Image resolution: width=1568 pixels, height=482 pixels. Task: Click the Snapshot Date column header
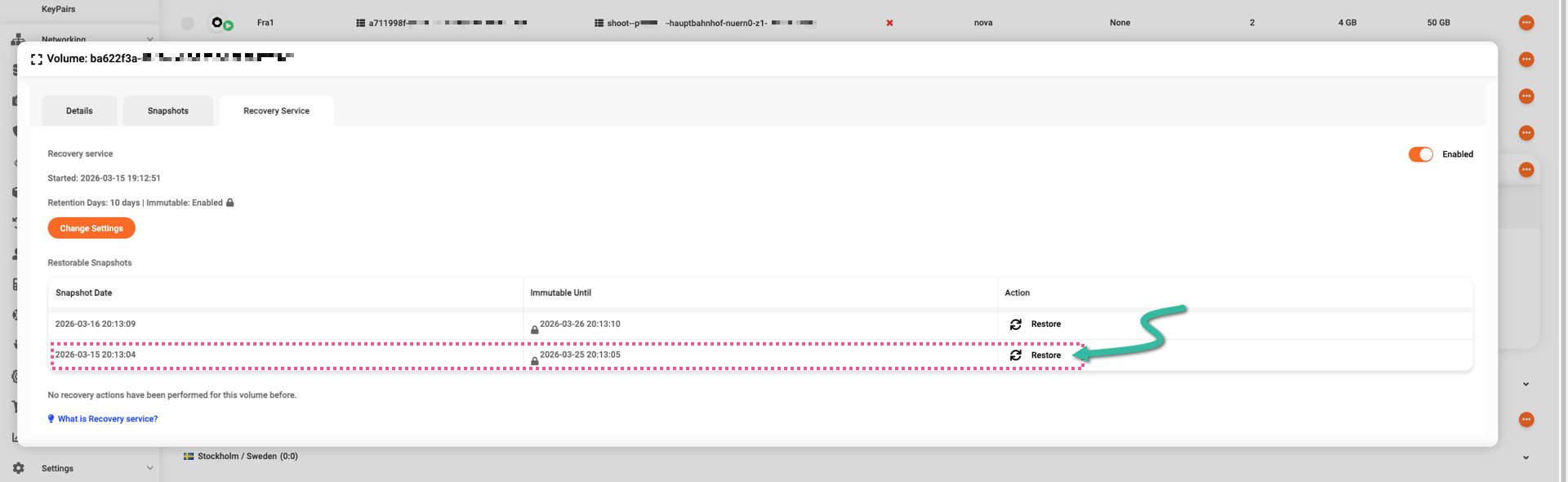[x=84, y=292]
